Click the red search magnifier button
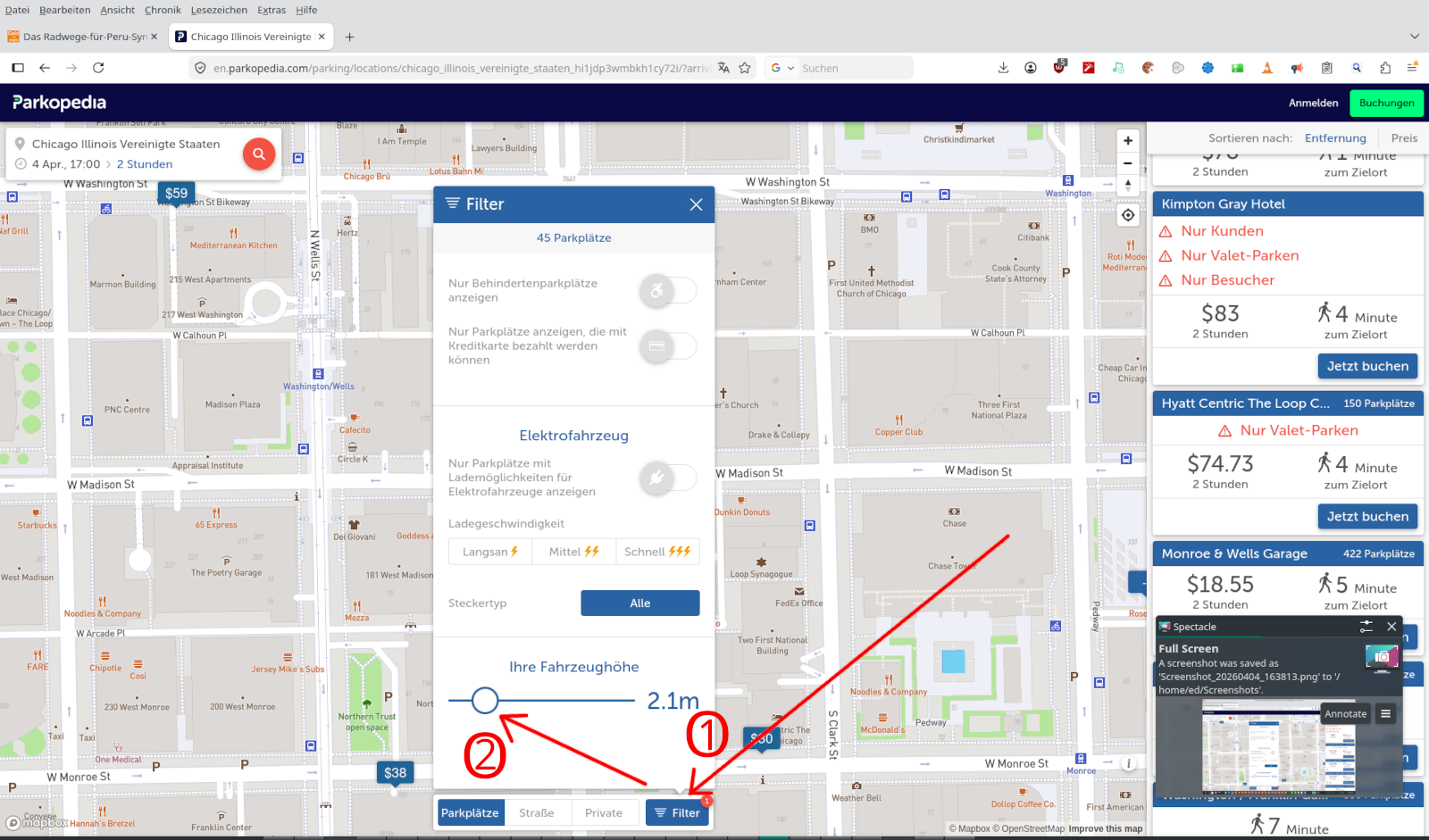Viewport: 1429px width, 840px height. [258, 154]
